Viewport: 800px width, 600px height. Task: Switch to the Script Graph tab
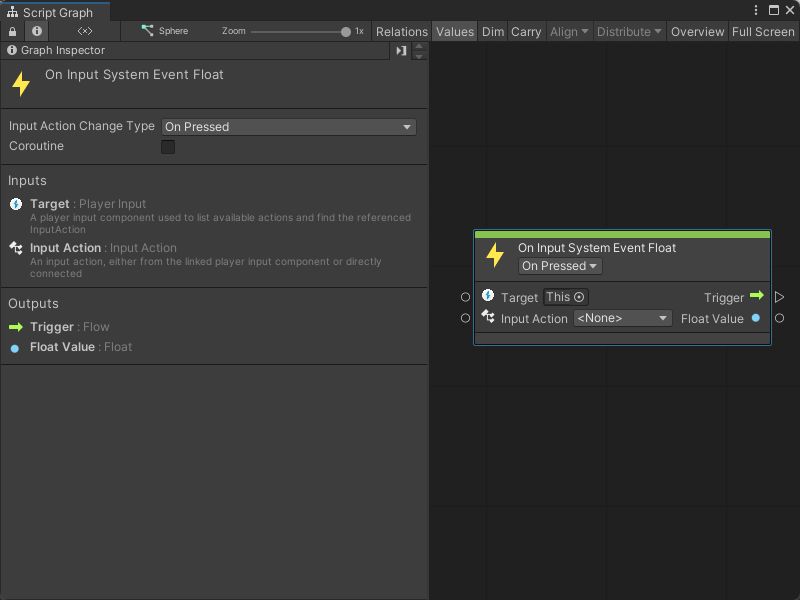[x=55, y=13]
